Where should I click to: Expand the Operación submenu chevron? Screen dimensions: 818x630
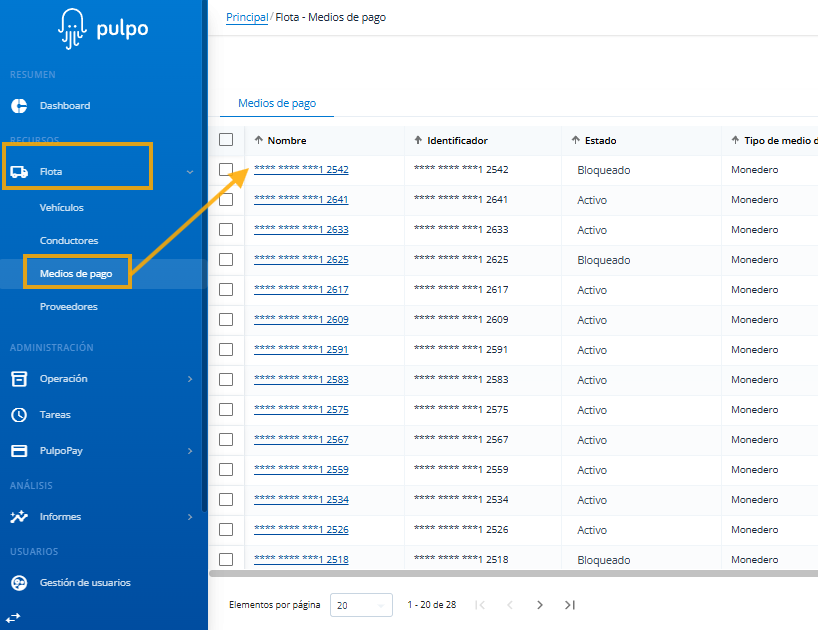tap(190, 379)
